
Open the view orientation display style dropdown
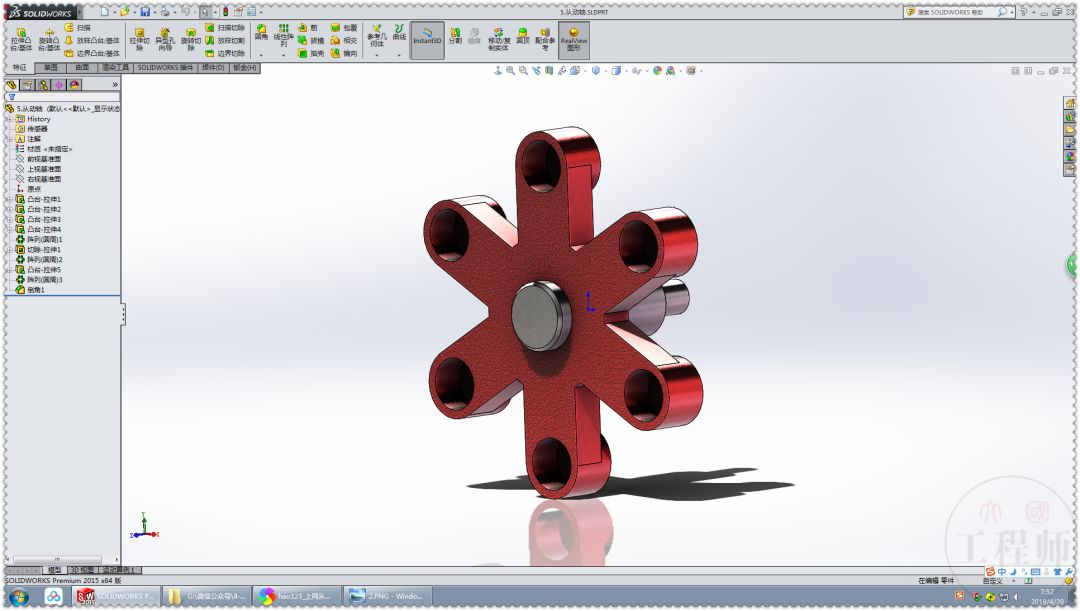click(x=625, y=71)
